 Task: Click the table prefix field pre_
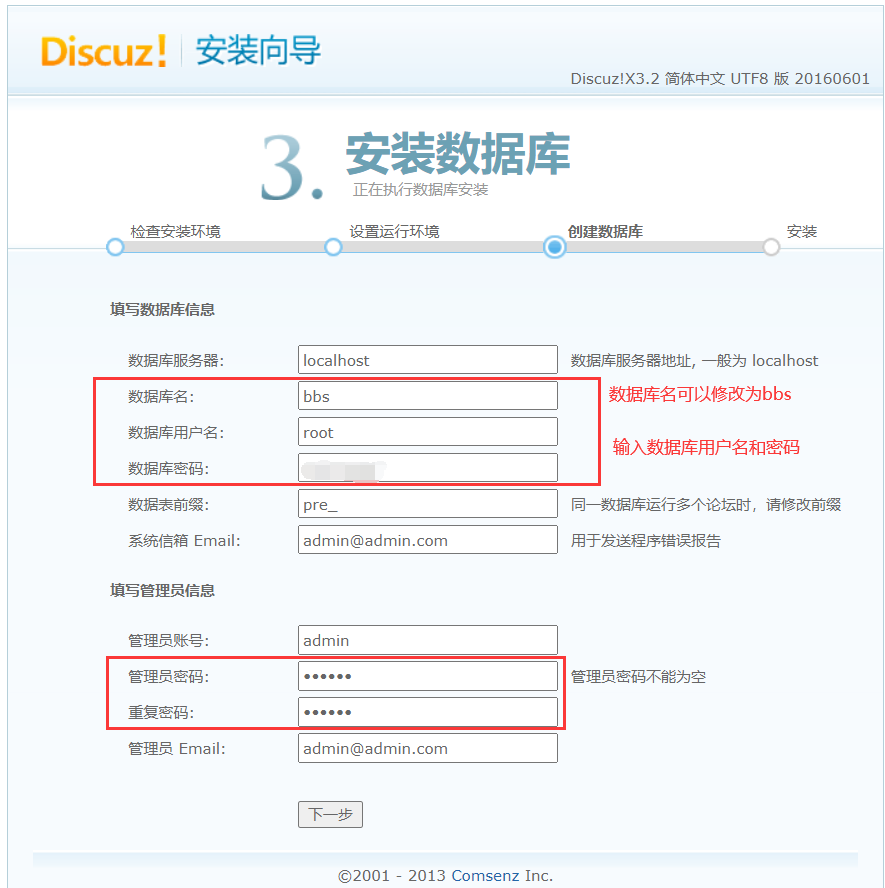click(427, 504)
